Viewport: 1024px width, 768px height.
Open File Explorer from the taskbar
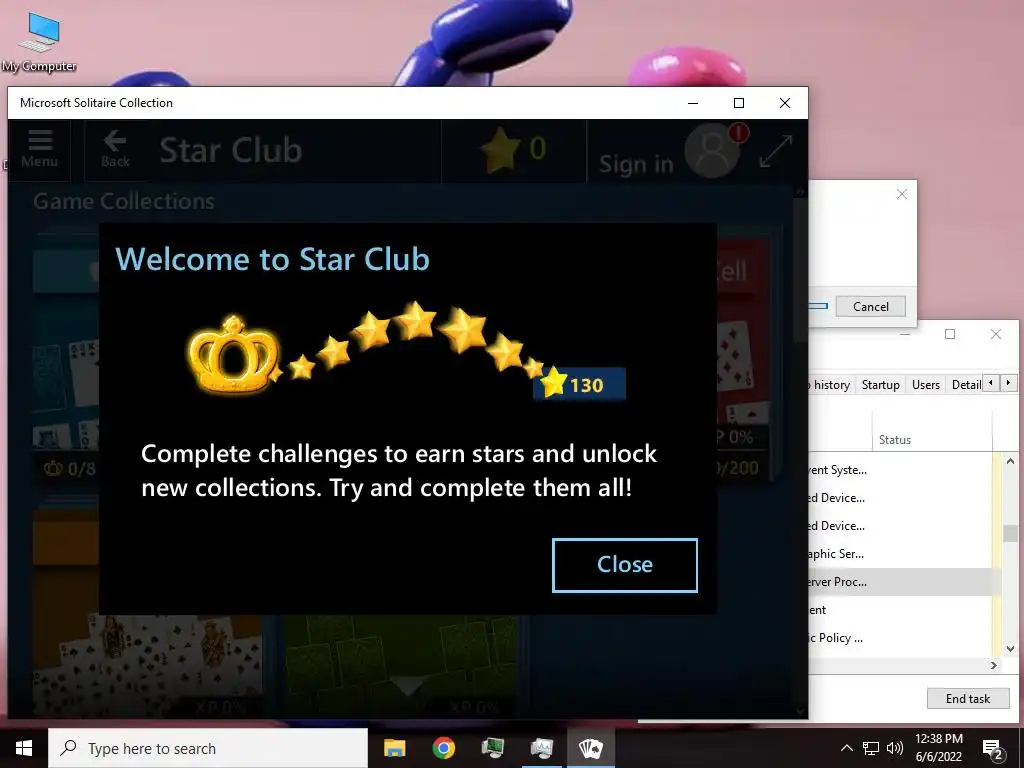[x=394, y=748]
